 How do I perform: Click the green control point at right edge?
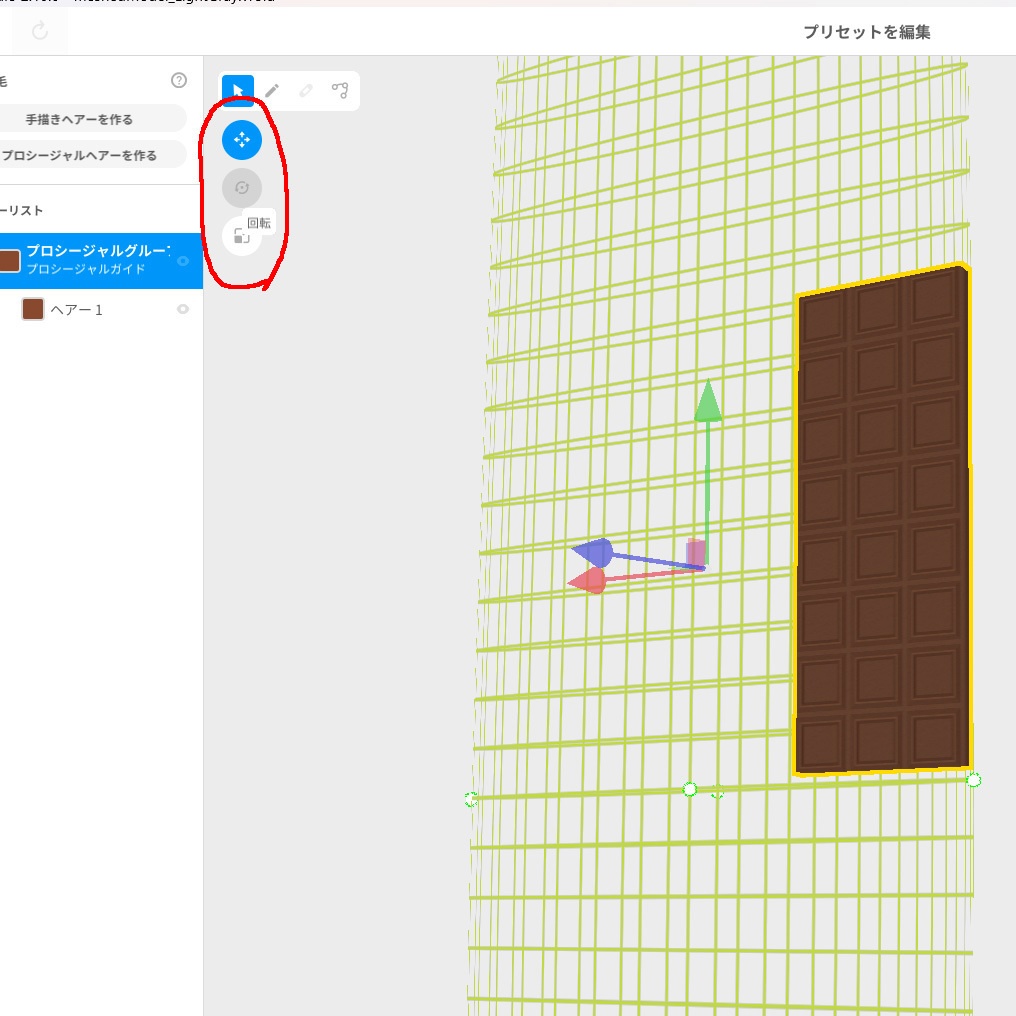click(973, 780)
